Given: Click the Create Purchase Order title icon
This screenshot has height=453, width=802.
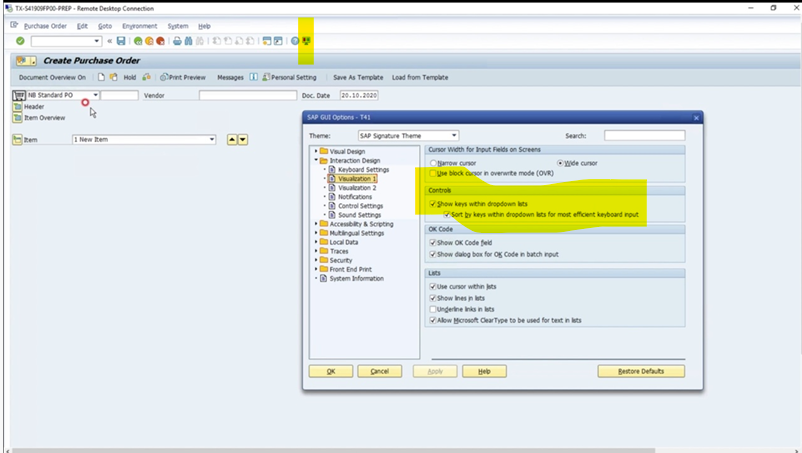Looking at the screenshot, I should click(x=24, y=61).
